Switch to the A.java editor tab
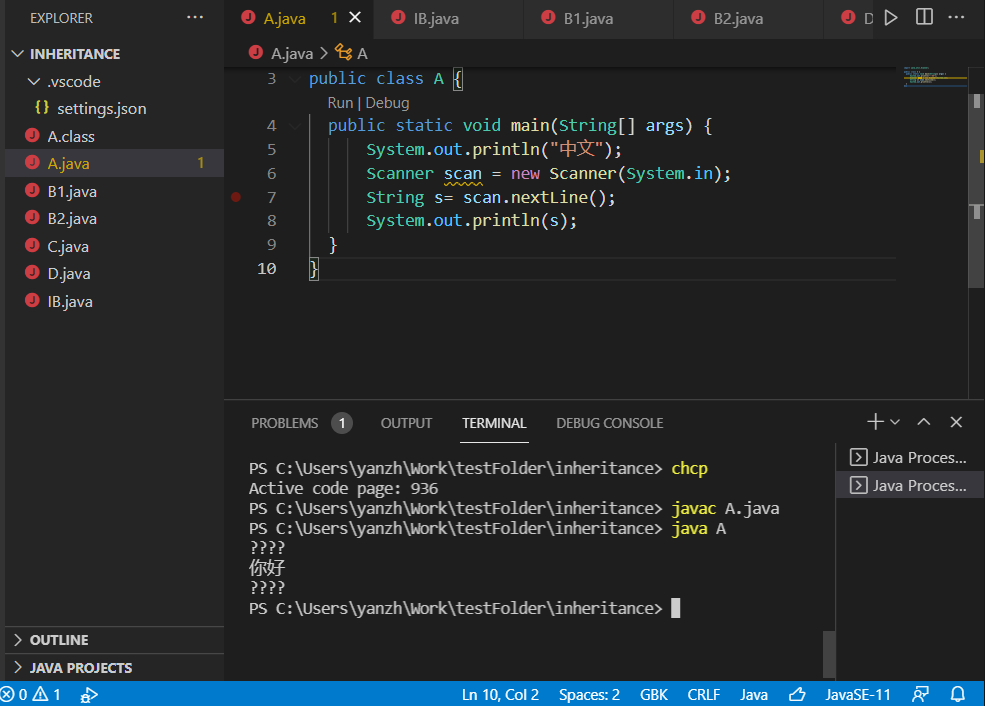This screenshot has width=985, height=706. pyautogui.click(x=298, y=19)
